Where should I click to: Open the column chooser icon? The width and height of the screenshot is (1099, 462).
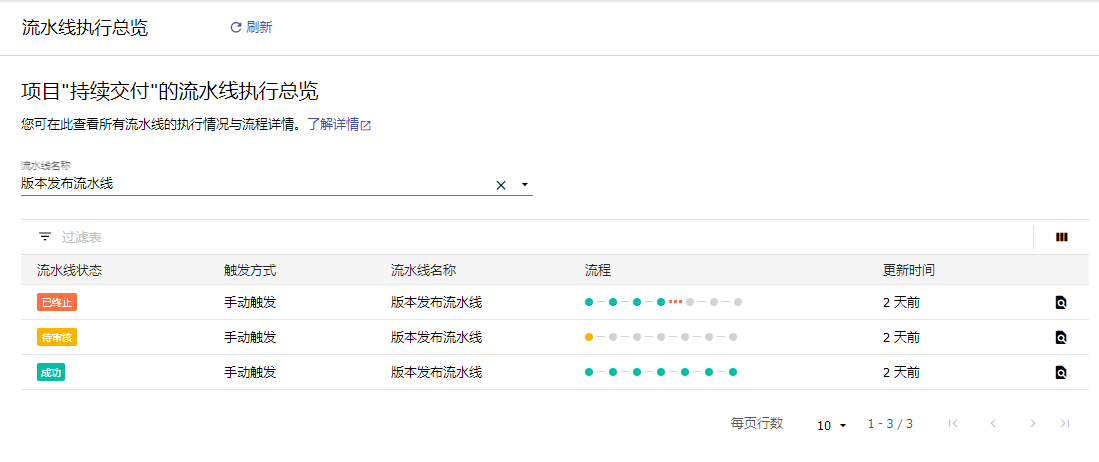[1062, 237]
